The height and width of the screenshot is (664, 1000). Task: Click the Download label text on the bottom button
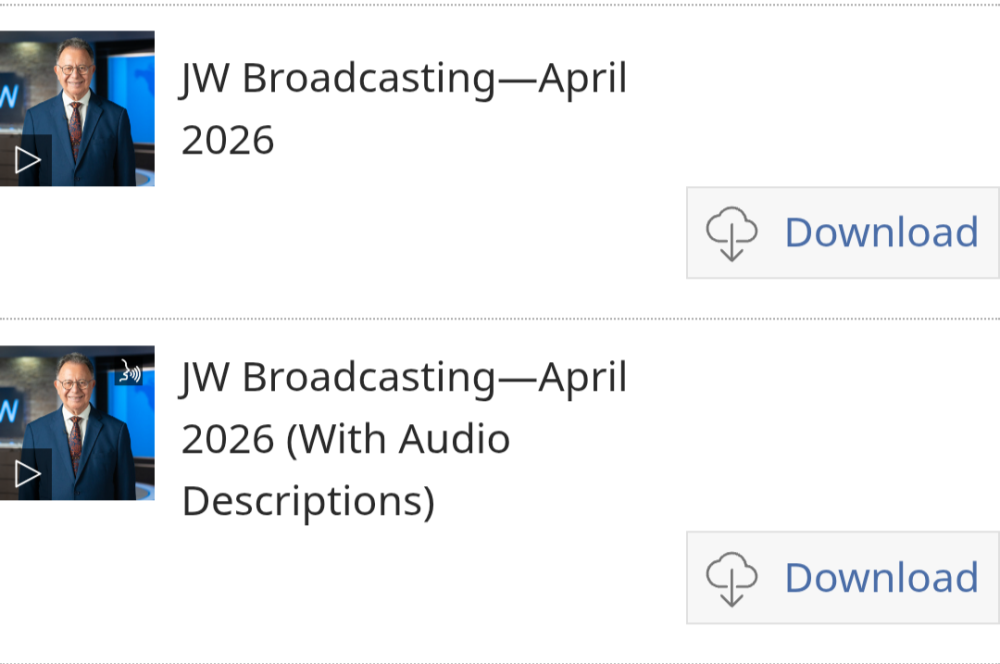[882, 577]
